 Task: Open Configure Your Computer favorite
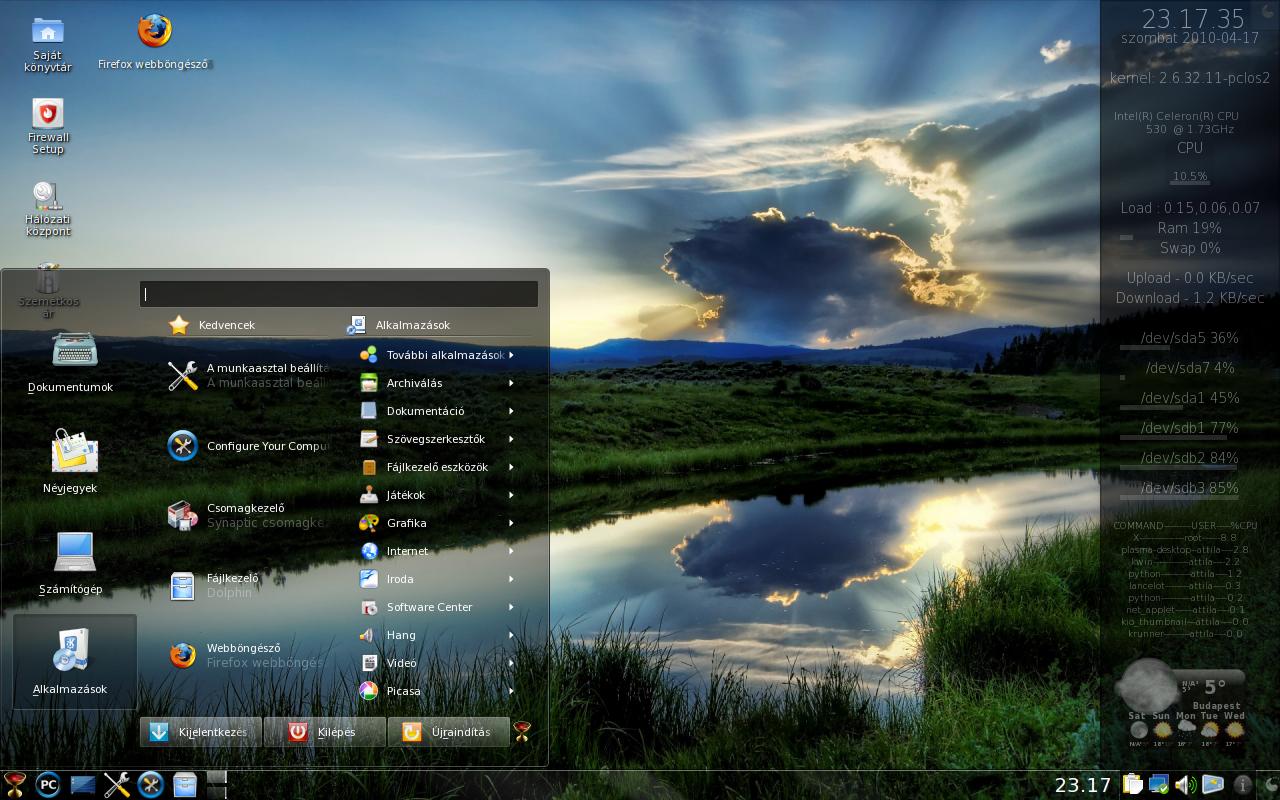pos(248,446)
